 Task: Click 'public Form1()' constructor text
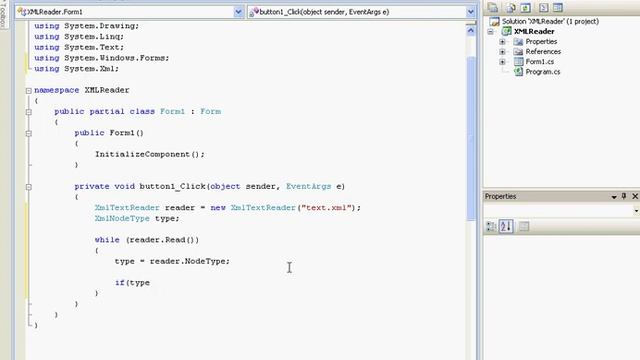[109, 133]
